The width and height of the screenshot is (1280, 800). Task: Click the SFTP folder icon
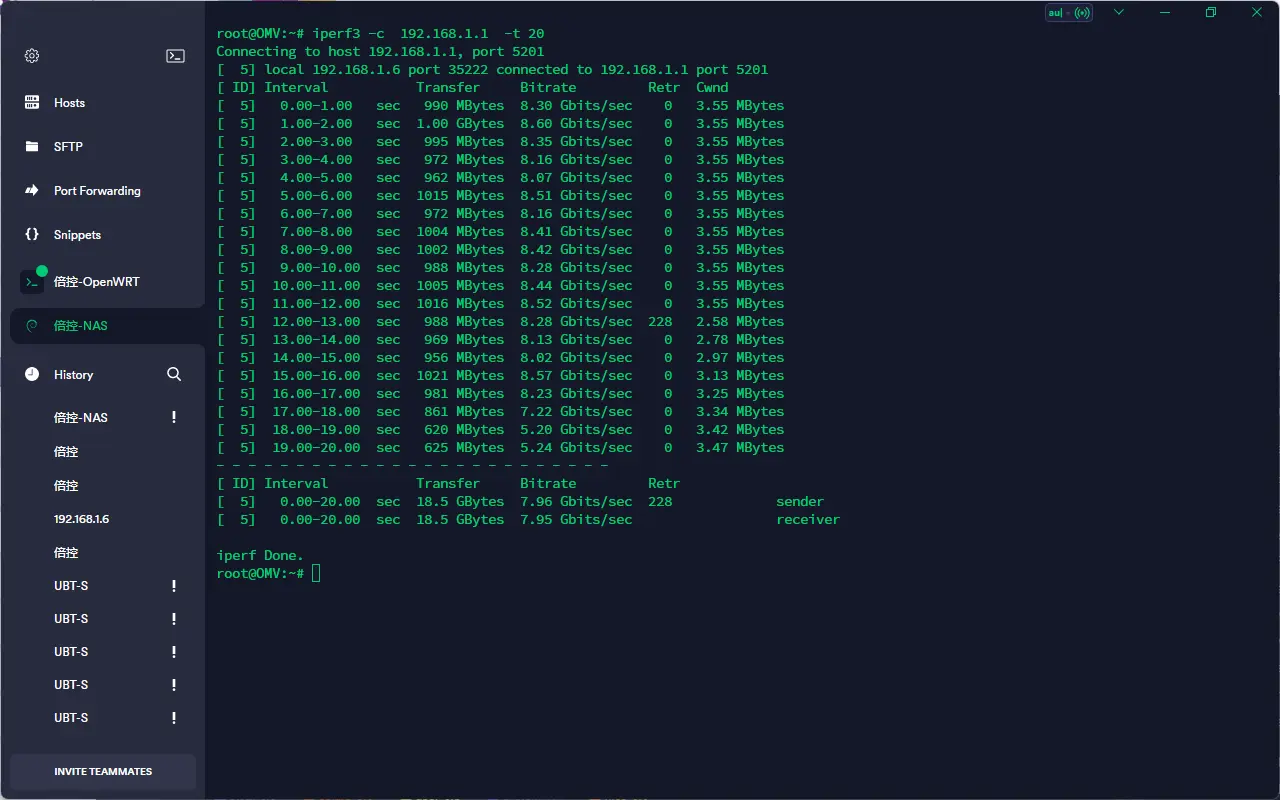(32, 147)
